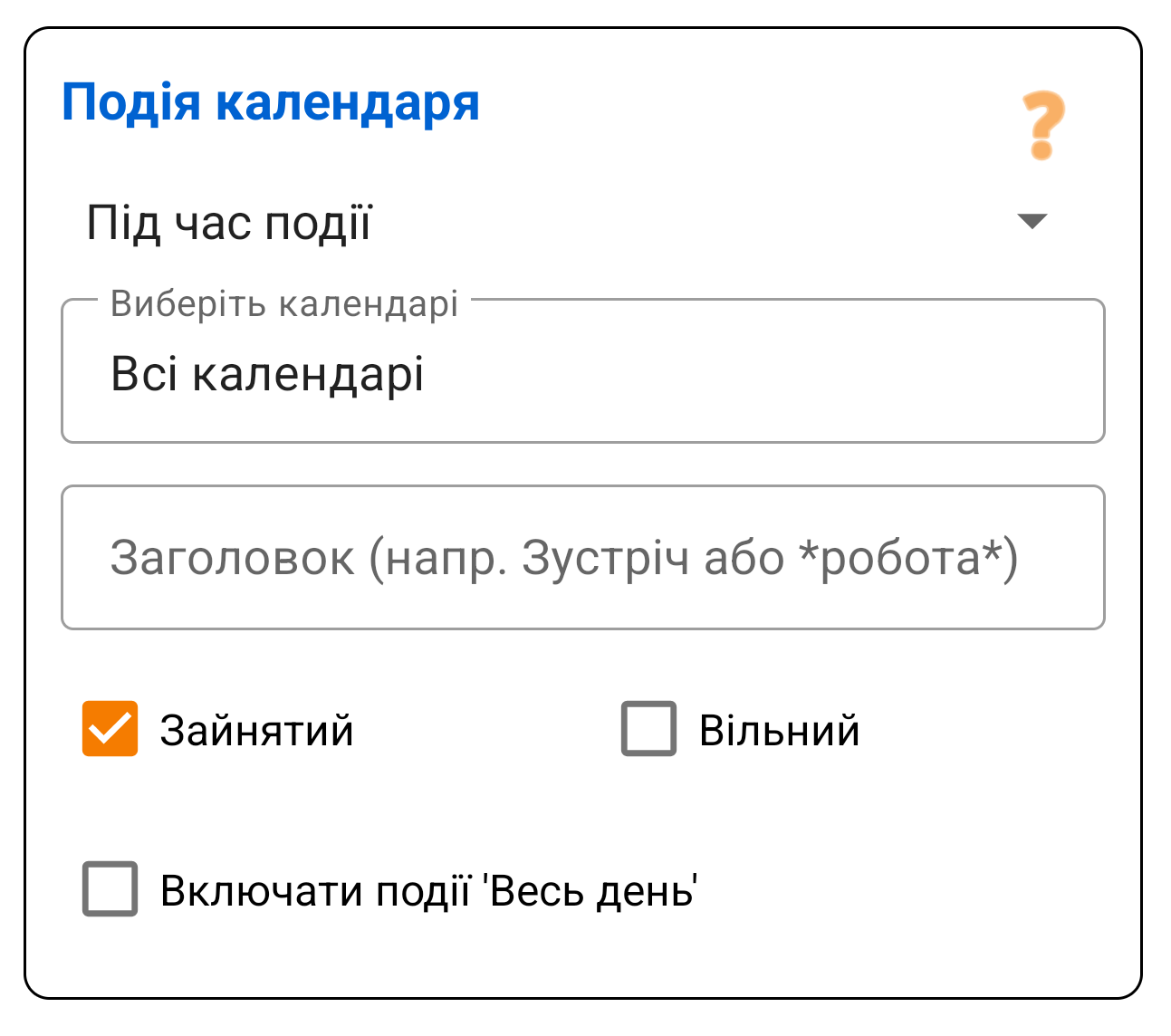The width and height of the screenshot is (1171, 1036).
Task: Toggle inclusion of all-day events
Action: coord(108,892)
